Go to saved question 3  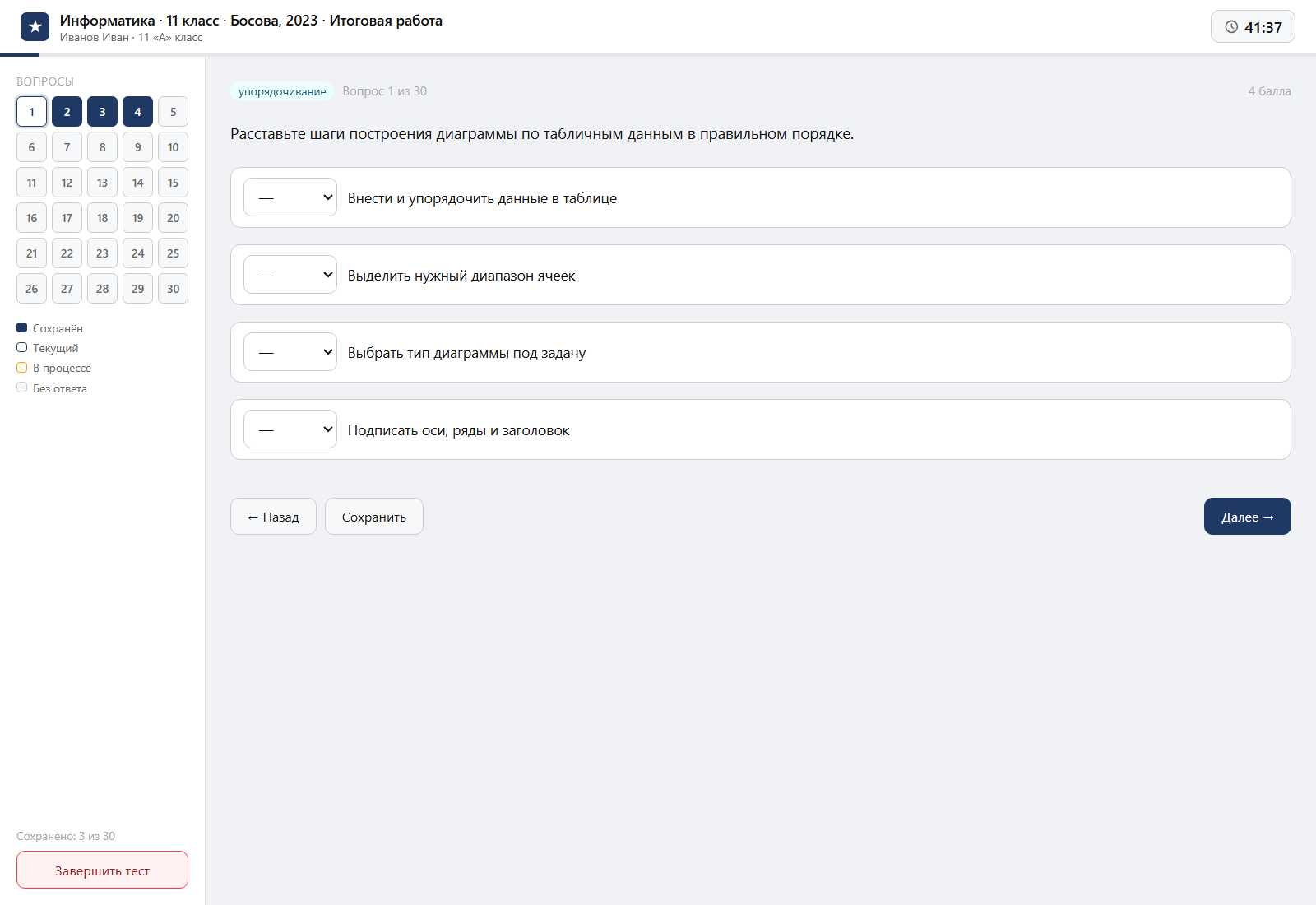(102, 112)
